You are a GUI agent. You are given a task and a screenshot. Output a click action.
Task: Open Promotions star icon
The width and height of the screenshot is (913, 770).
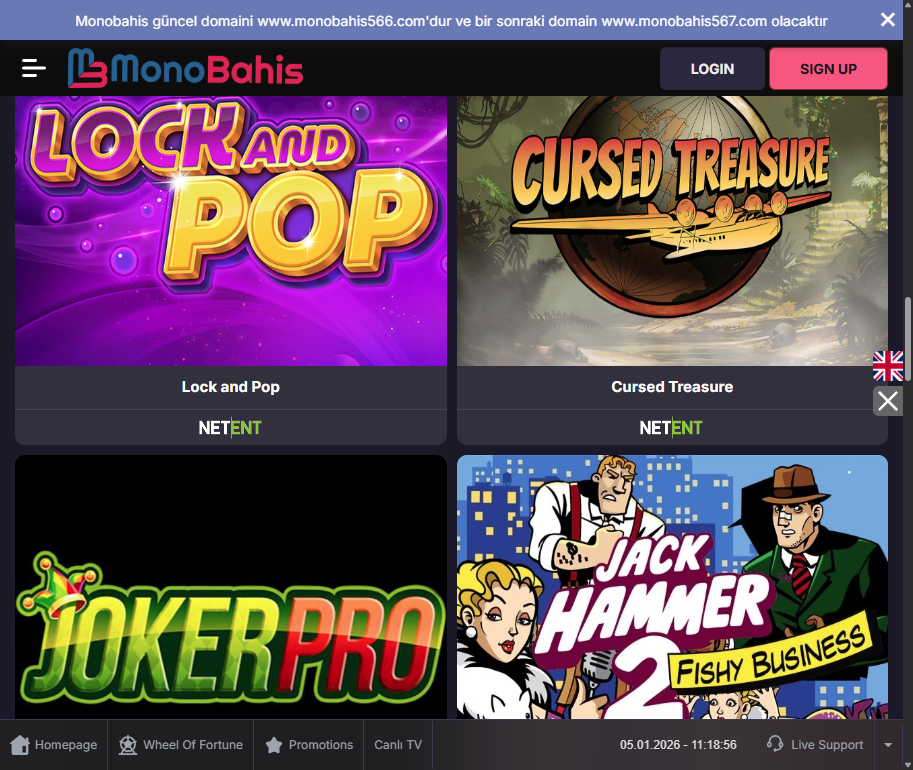click(x=274, y=745)
